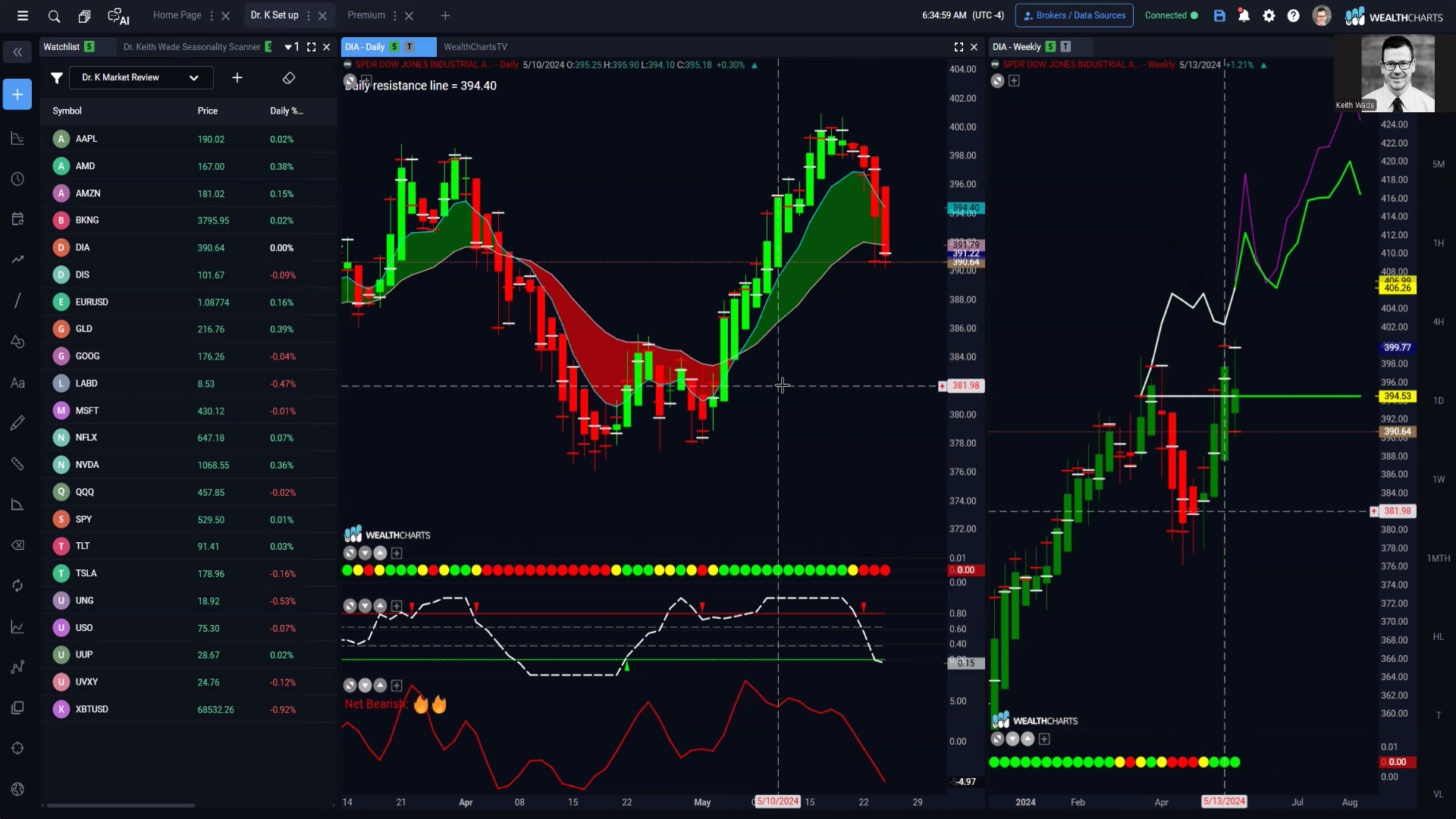Viewport: 1456px width, 819px height.
Task: Toggle the S badge on DIA Daily tab
Action: point(394,47)
